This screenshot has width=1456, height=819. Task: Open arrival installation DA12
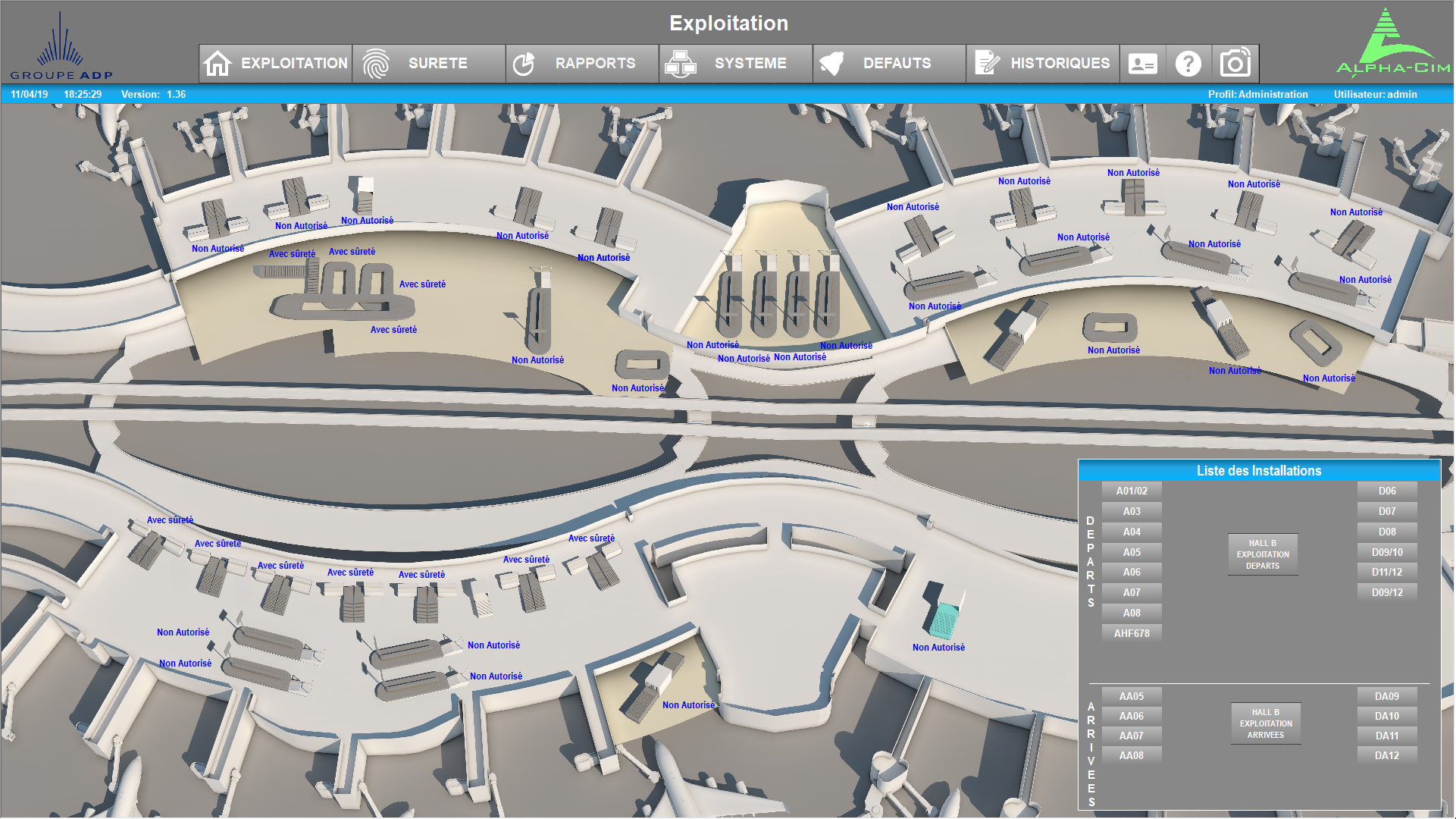(x=1387, y=755)
